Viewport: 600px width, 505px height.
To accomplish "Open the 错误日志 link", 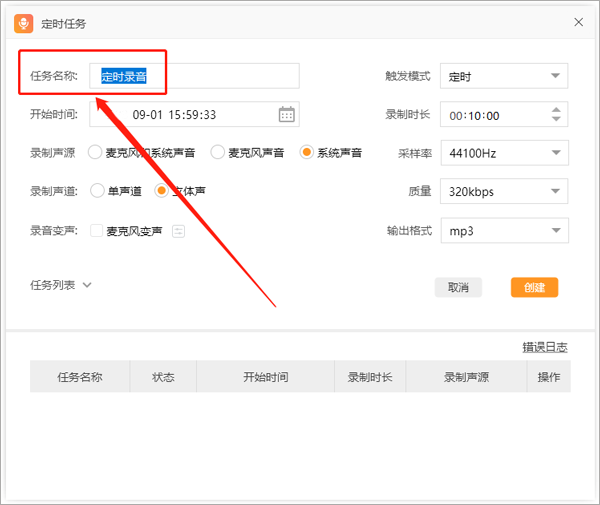I will point(545,347).
